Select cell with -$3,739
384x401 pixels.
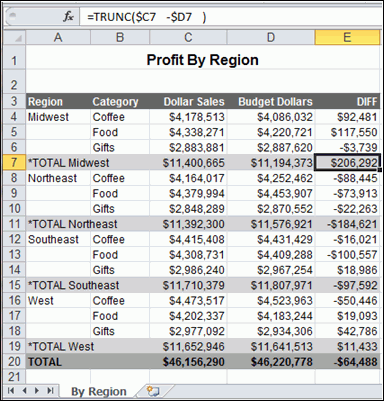coord(347,147)
